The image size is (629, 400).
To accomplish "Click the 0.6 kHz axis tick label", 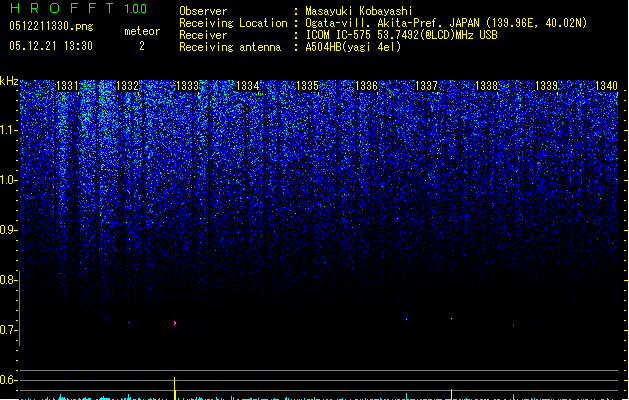I will pos(8,380).
